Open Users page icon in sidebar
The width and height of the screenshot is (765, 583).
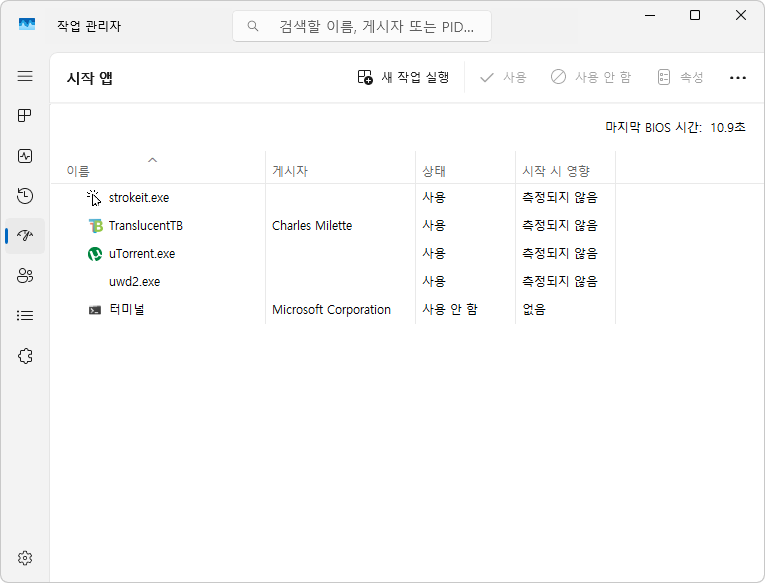(x=25, y=276)
